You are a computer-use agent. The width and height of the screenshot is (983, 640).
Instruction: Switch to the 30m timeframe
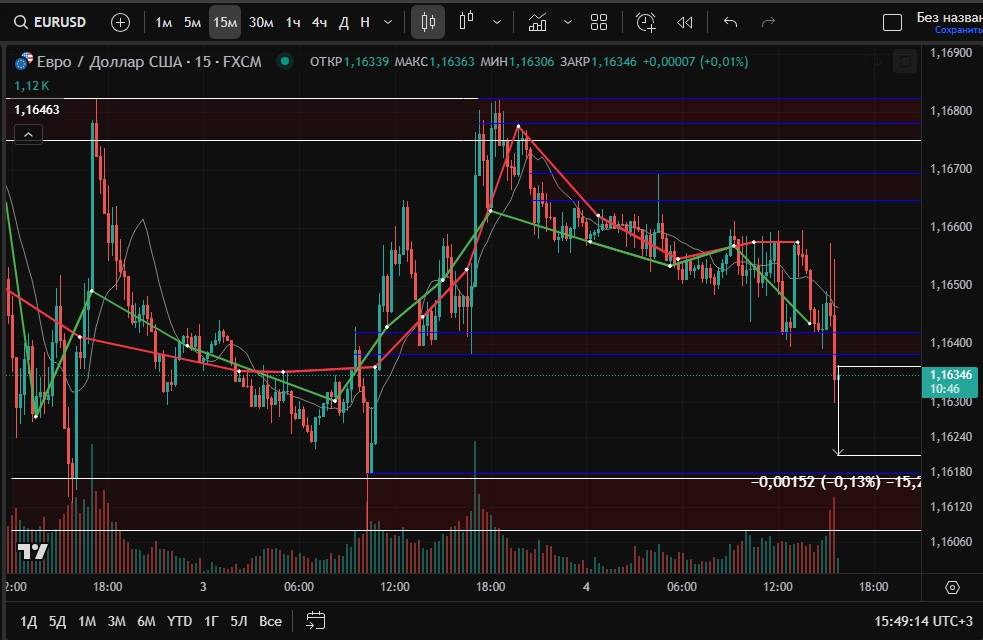[x=261, y=22]
